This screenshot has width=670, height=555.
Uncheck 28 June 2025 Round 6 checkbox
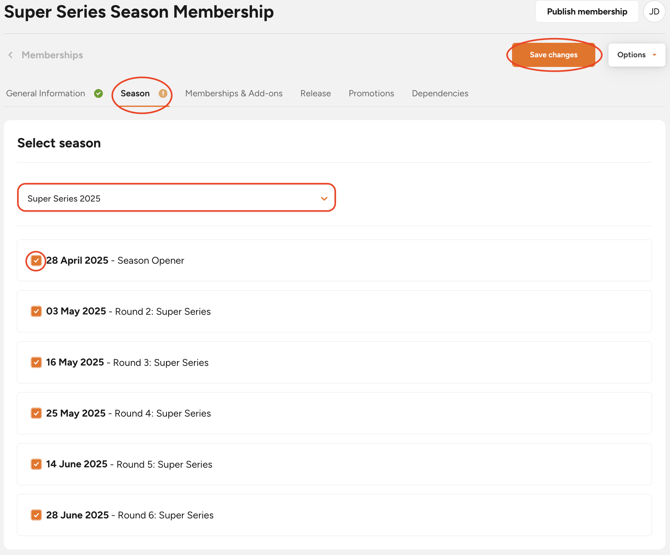coord(36,515)
